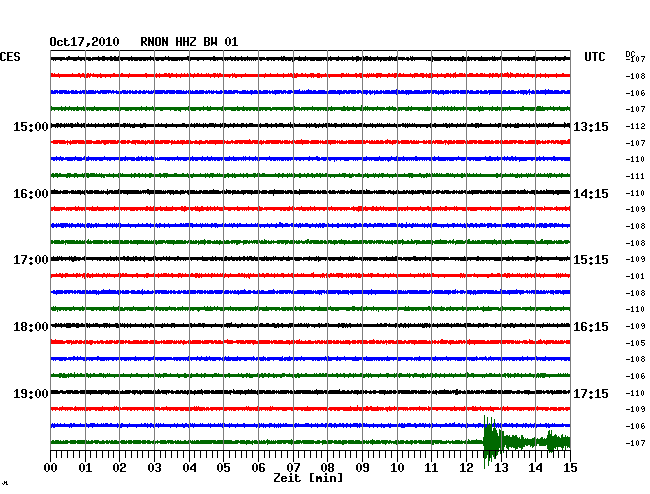Viewport: 650px width, 494px height.
Task: Select minute tick label 00
Action: click(x=51, y=468)
